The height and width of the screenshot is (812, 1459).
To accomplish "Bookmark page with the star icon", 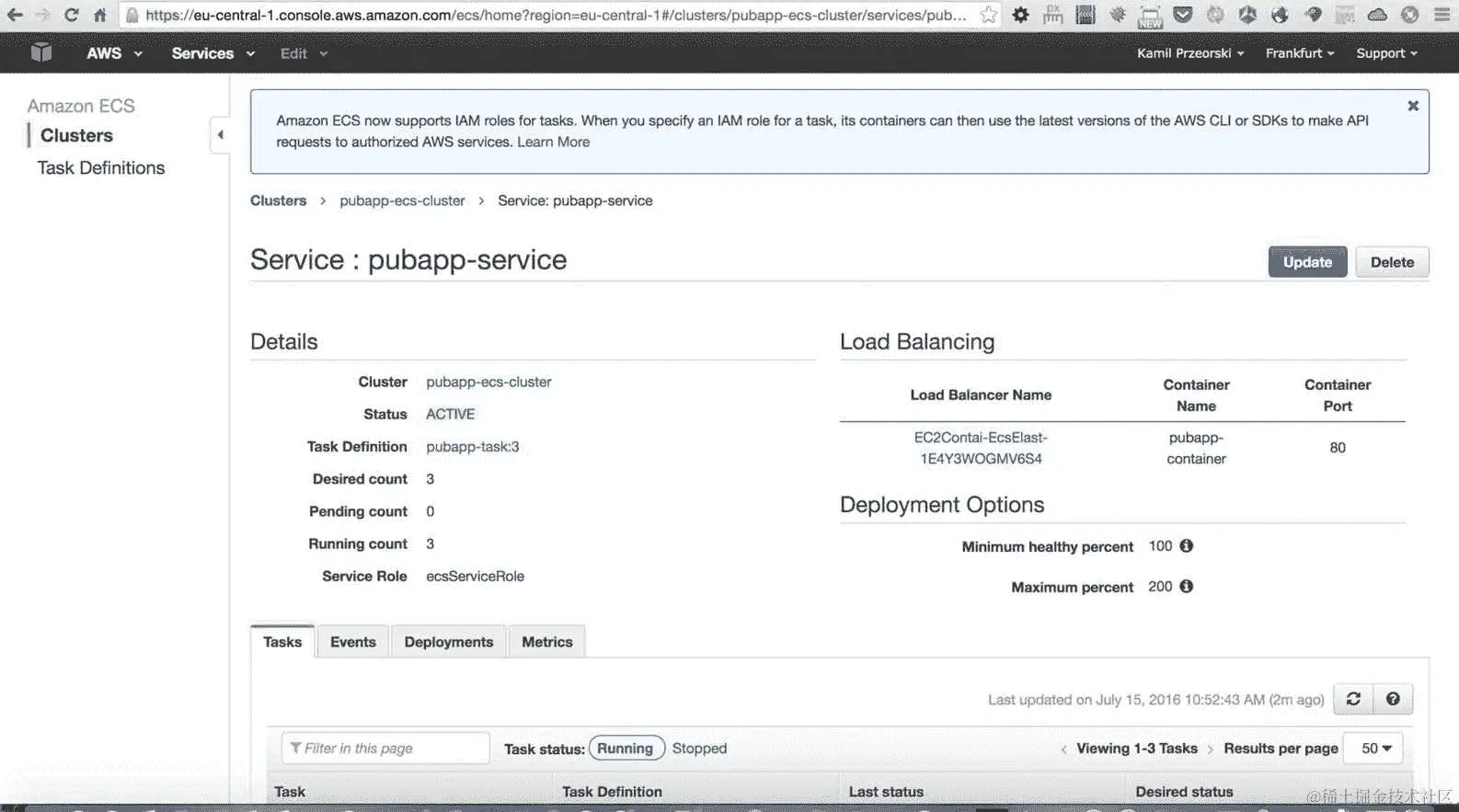I will pyautogui.click(x=988, y=15).
